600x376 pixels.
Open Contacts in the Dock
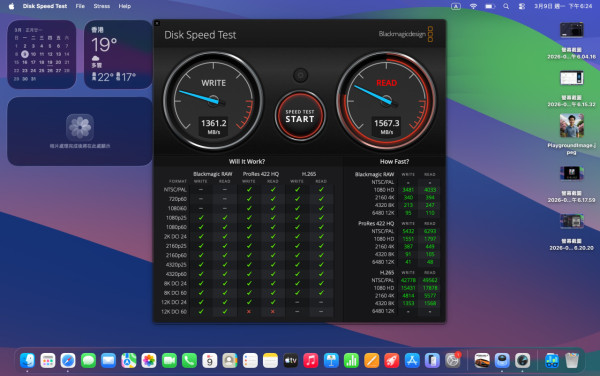[x=230, y=360]
